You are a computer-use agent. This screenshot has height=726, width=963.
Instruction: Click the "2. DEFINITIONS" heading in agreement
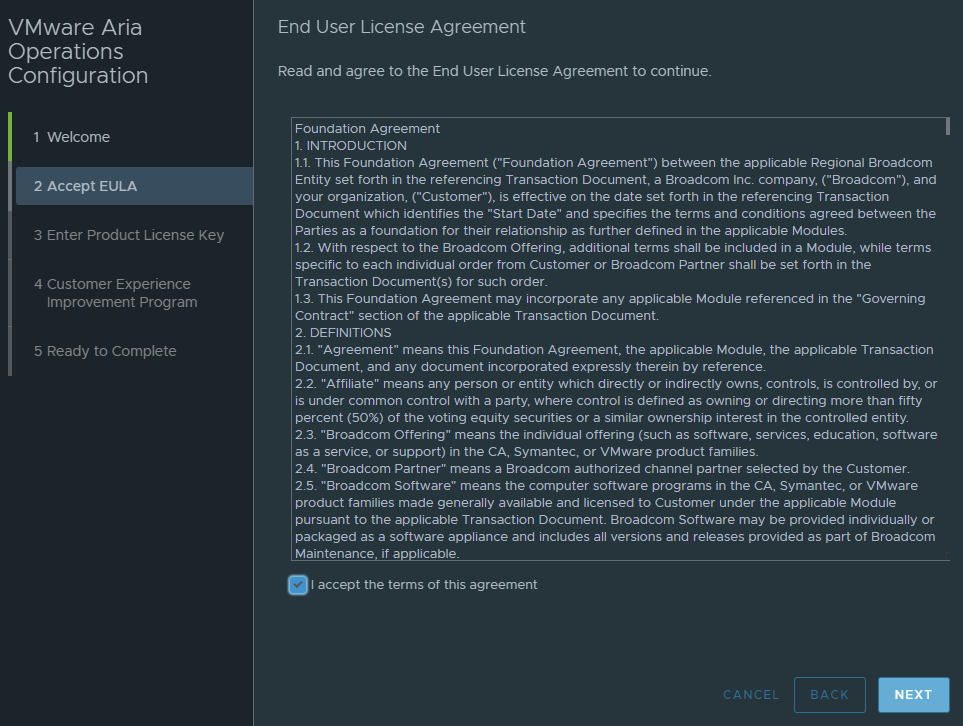tap(343, 332)
